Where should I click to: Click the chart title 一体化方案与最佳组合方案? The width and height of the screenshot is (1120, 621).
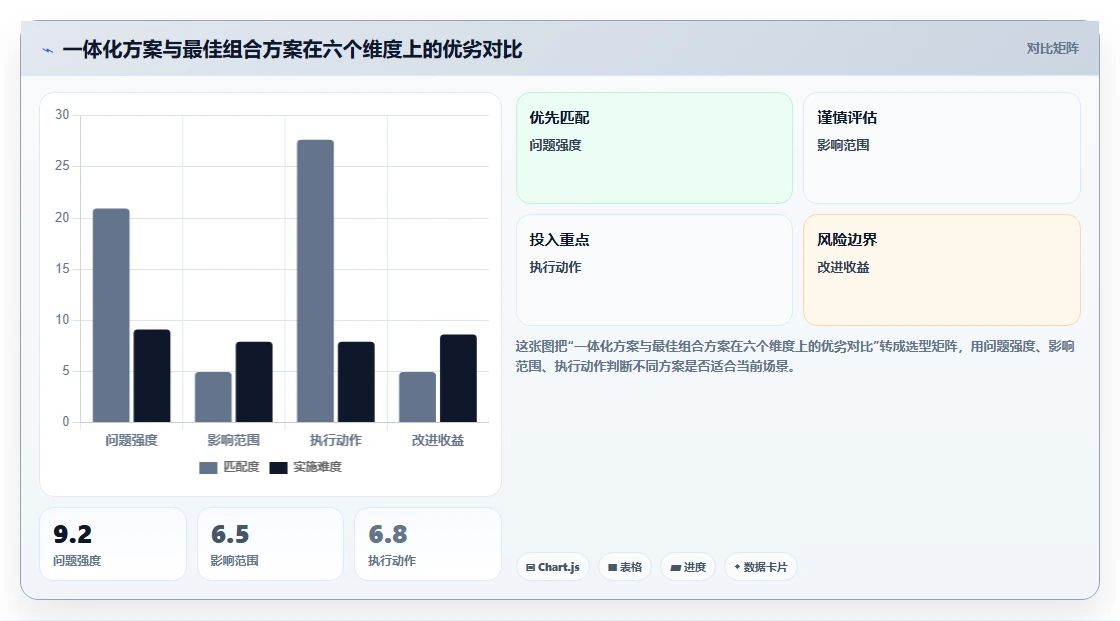click(292, 50)
